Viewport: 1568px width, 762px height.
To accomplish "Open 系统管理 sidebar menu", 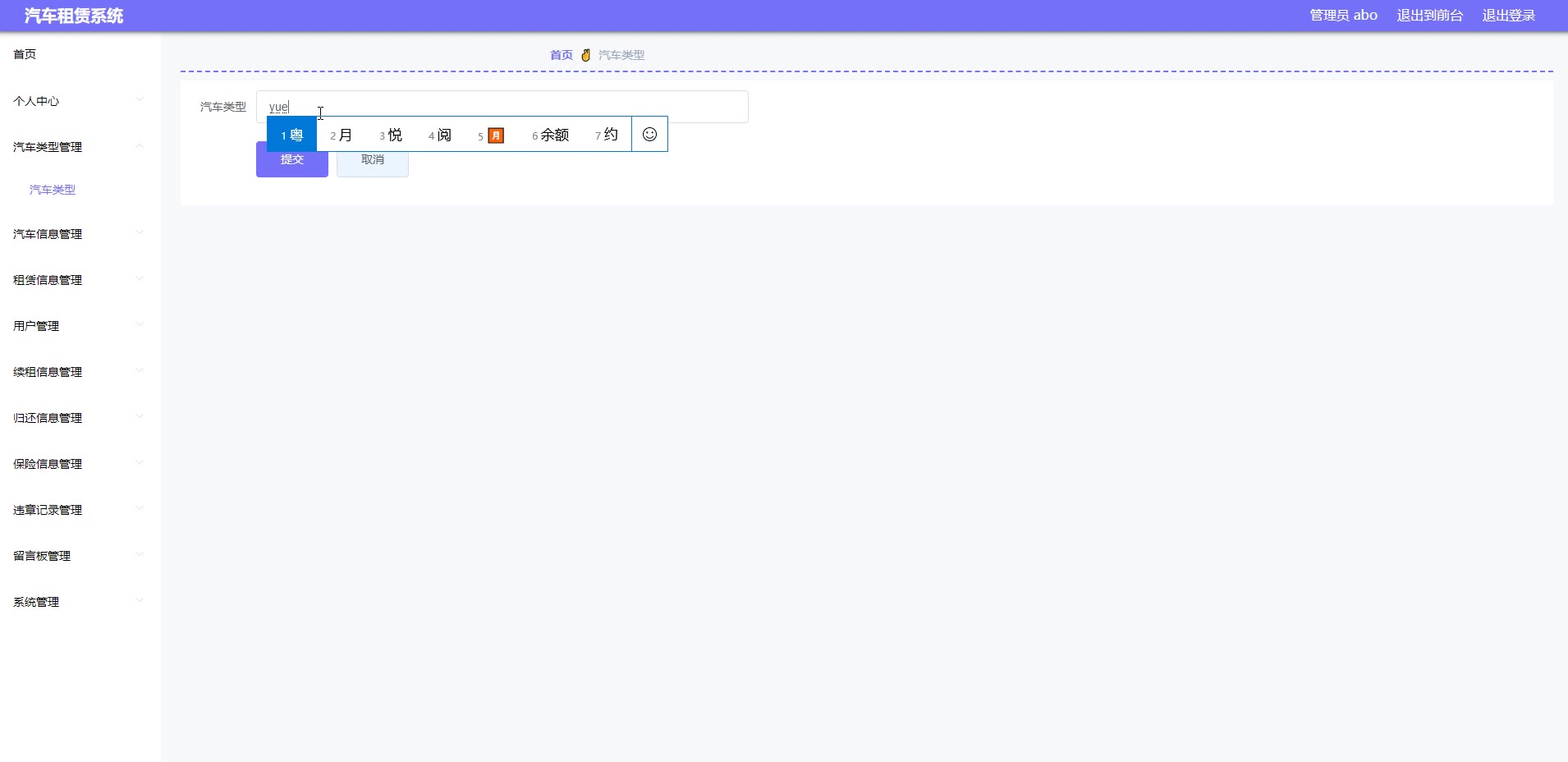I will pos(80,602).
